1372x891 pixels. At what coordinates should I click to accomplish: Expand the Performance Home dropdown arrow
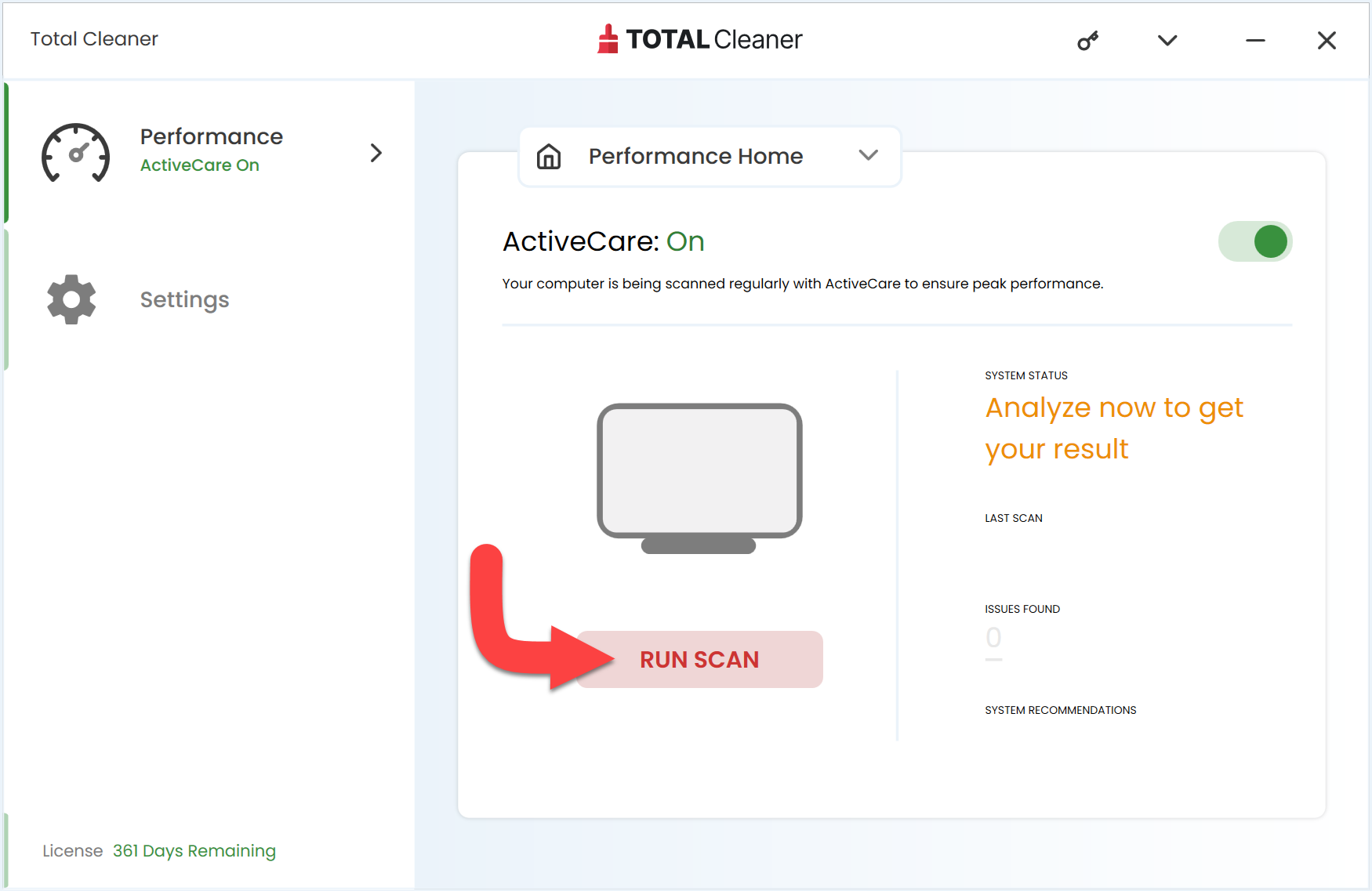coord(868,155)
